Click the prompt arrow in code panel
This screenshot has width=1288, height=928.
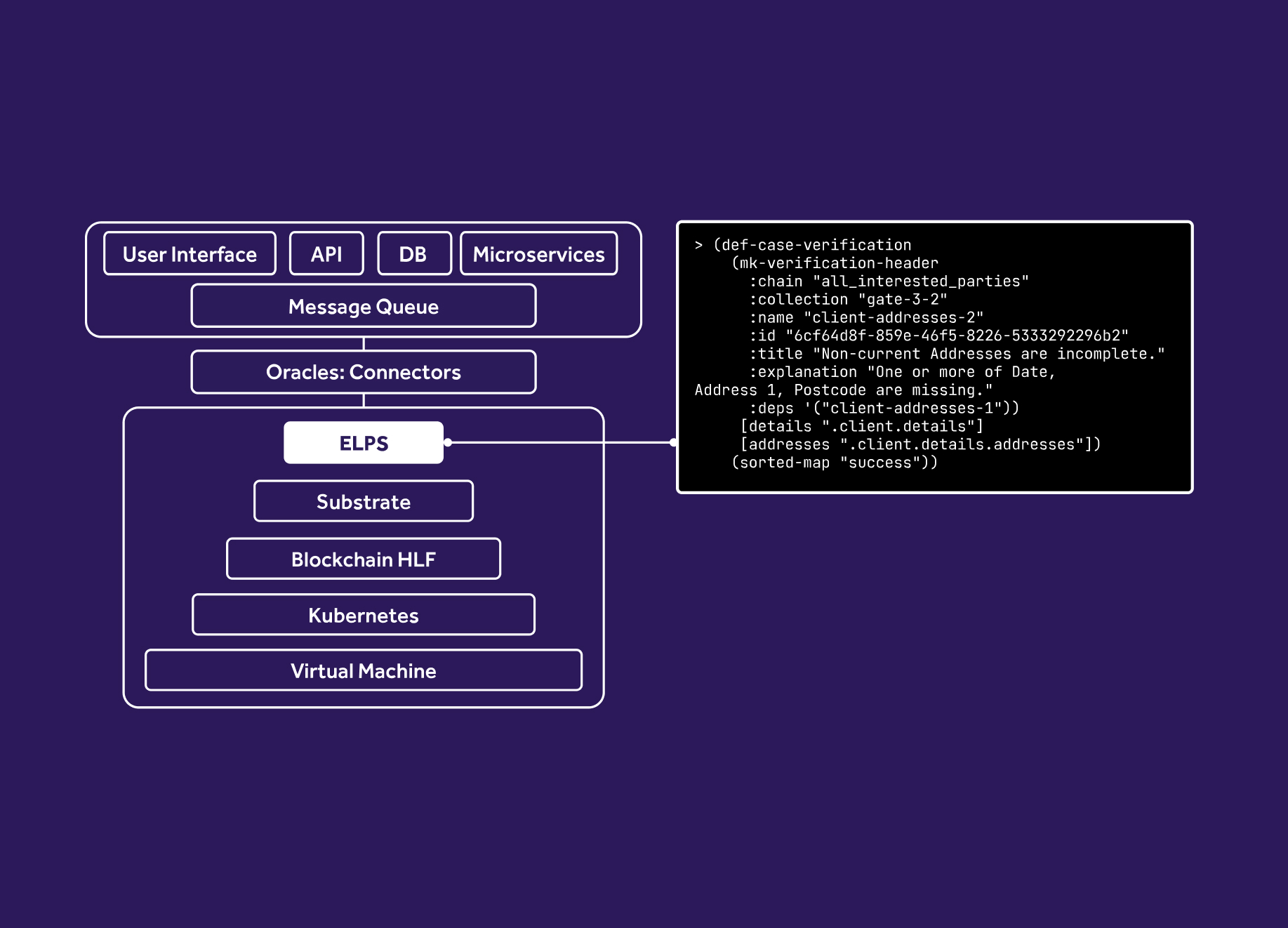click(698, 245)
